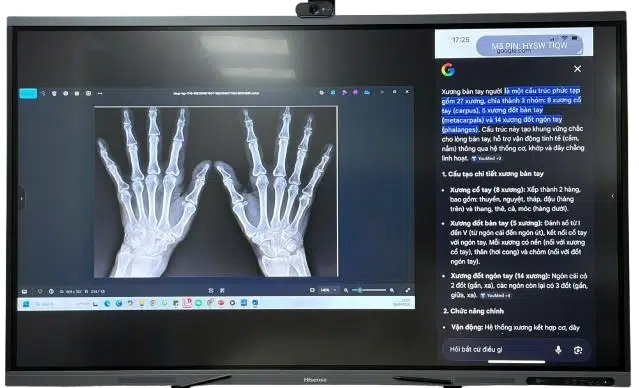Click the zoom slider handle in Photos
639x388 pixels.
point(360,290)
